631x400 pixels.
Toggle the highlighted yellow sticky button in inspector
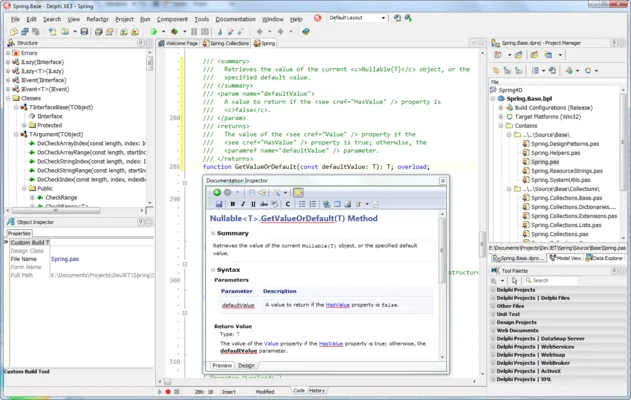point(298,192)
